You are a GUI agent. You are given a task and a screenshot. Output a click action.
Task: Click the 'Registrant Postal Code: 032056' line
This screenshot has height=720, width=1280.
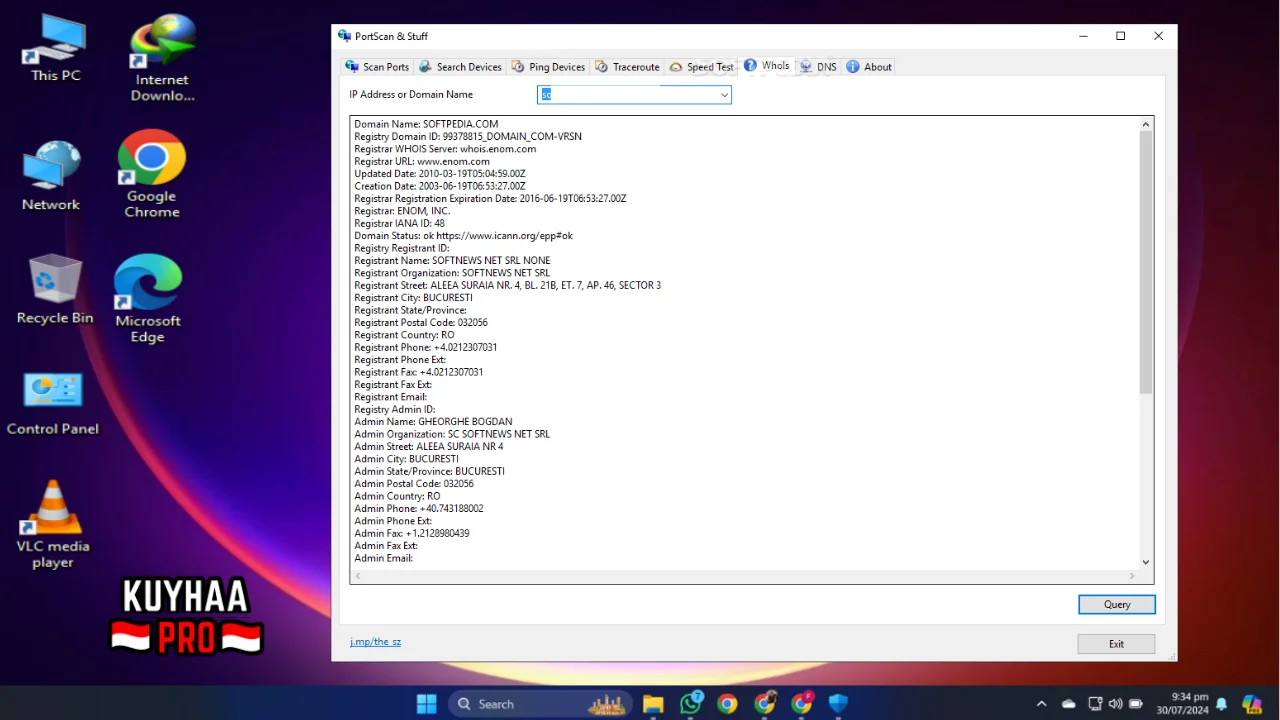tap(421, 323)
